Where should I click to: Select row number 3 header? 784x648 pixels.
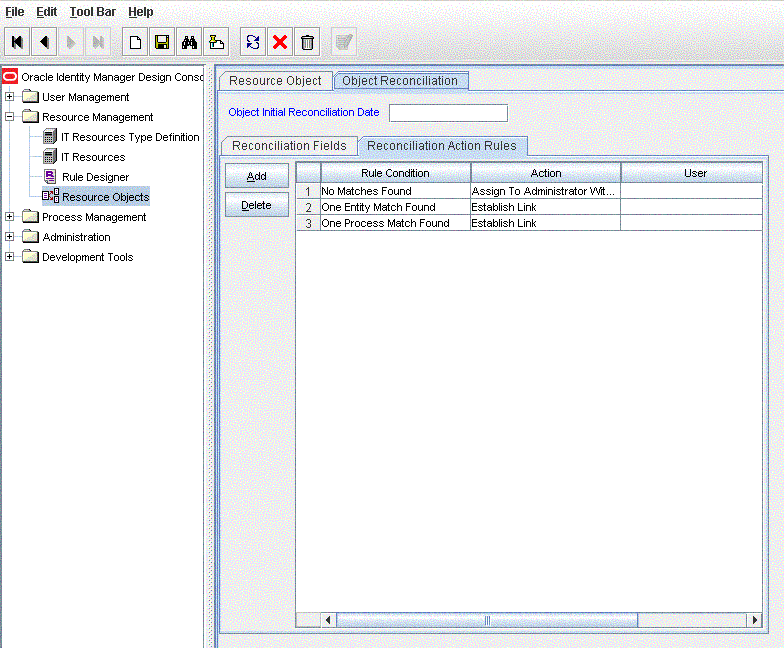point(308,223)
